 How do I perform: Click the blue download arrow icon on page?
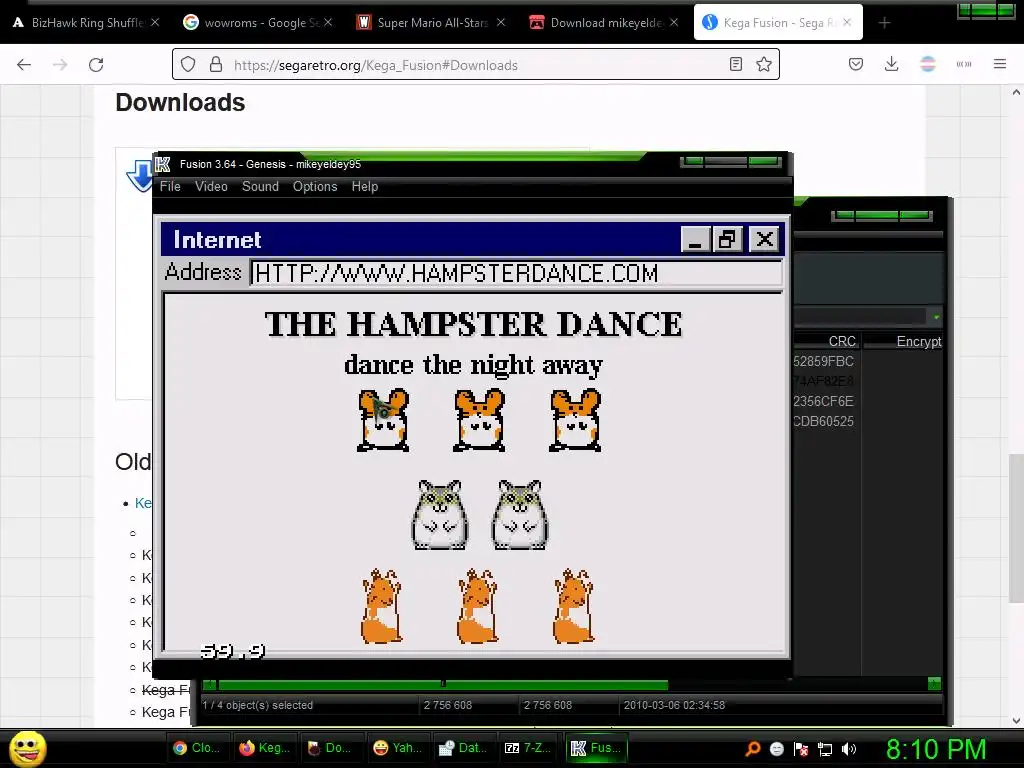[139, 175]
